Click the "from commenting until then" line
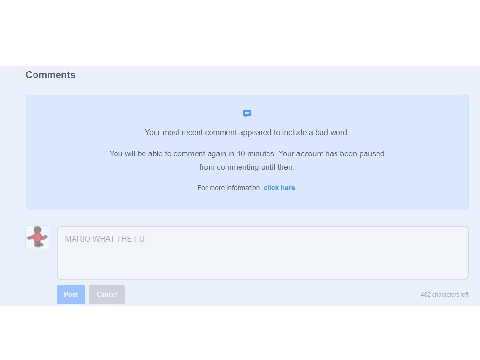Image resolution: width=480 pixels, height=360 pixels. (247, 167)
